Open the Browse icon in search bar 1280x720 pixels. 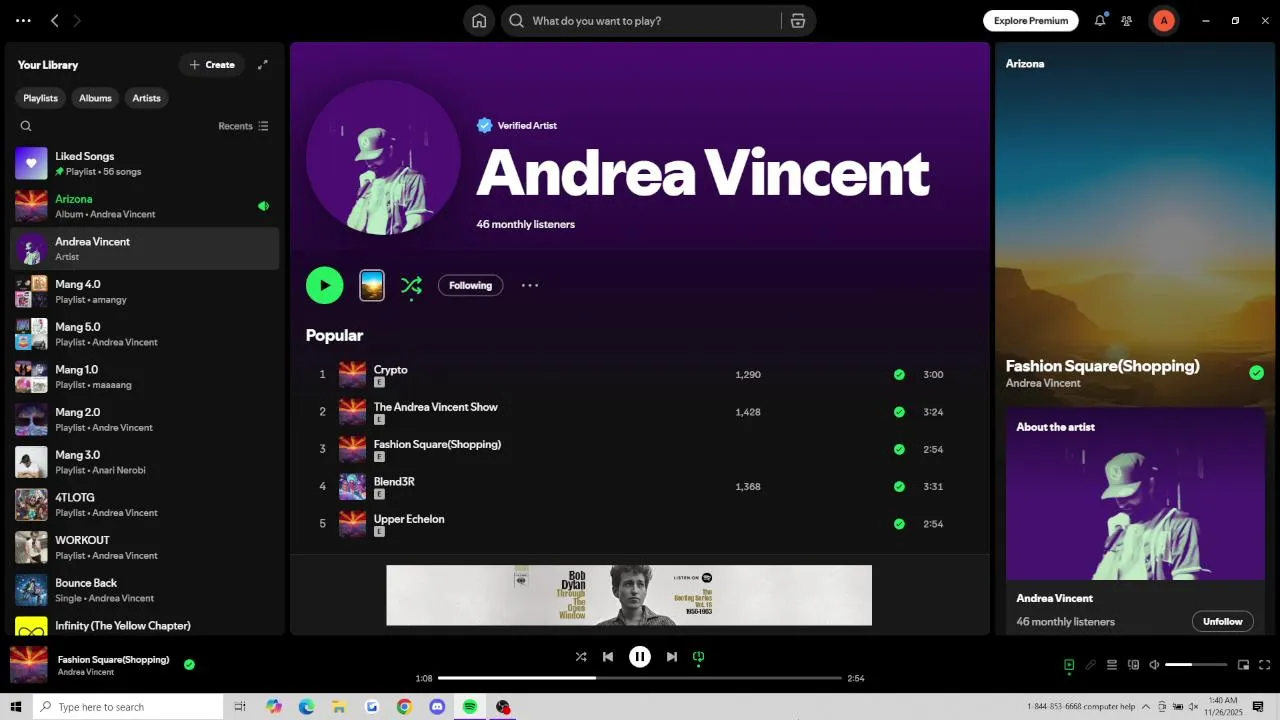click(797, 21)
